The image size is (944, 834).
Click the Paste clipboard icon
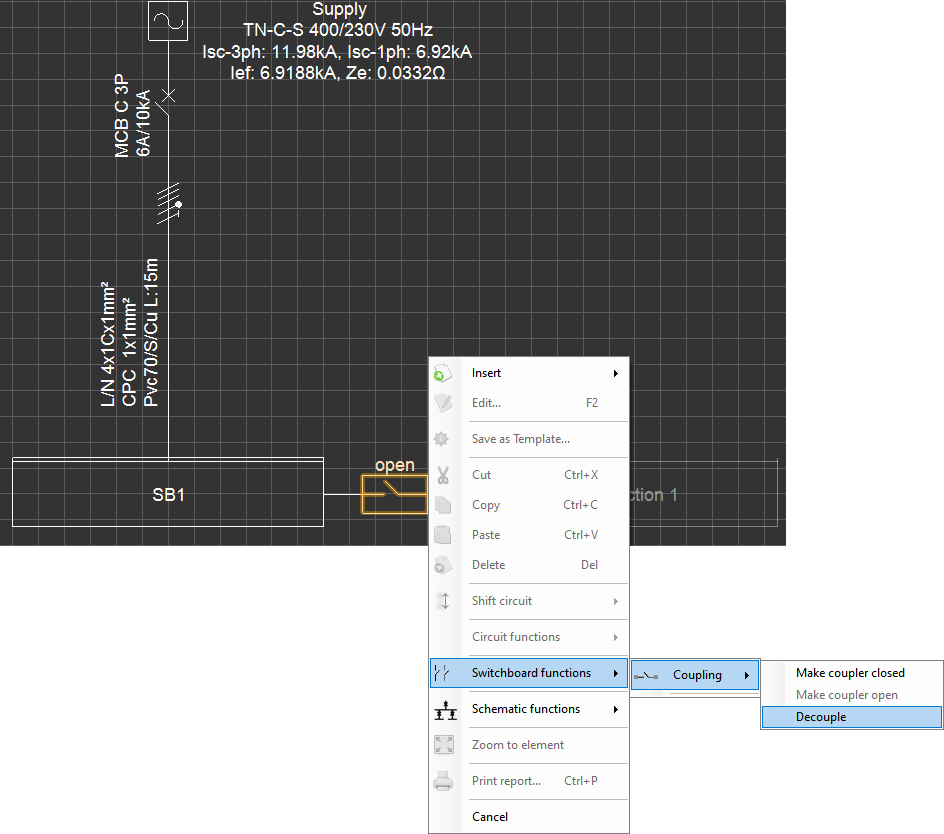coord(442,535)
